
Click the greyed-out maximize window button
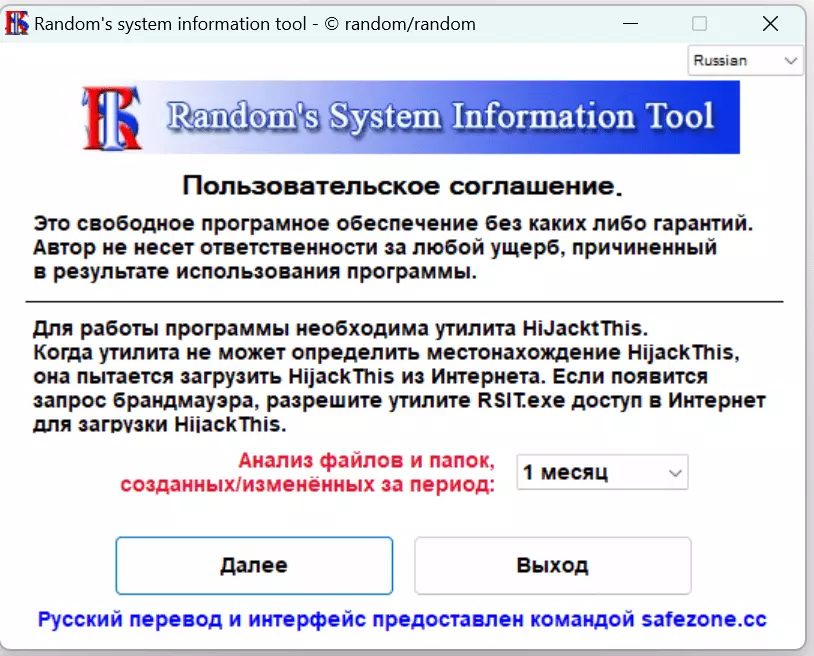pos(699,24)
